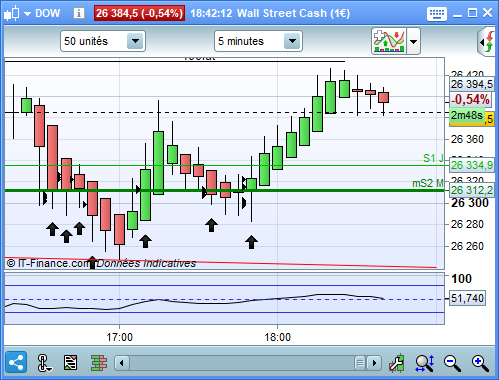Expand the 5 minutes timeframe dropdown
This screenshot has height=380, width=499.
tap(292, 41)
